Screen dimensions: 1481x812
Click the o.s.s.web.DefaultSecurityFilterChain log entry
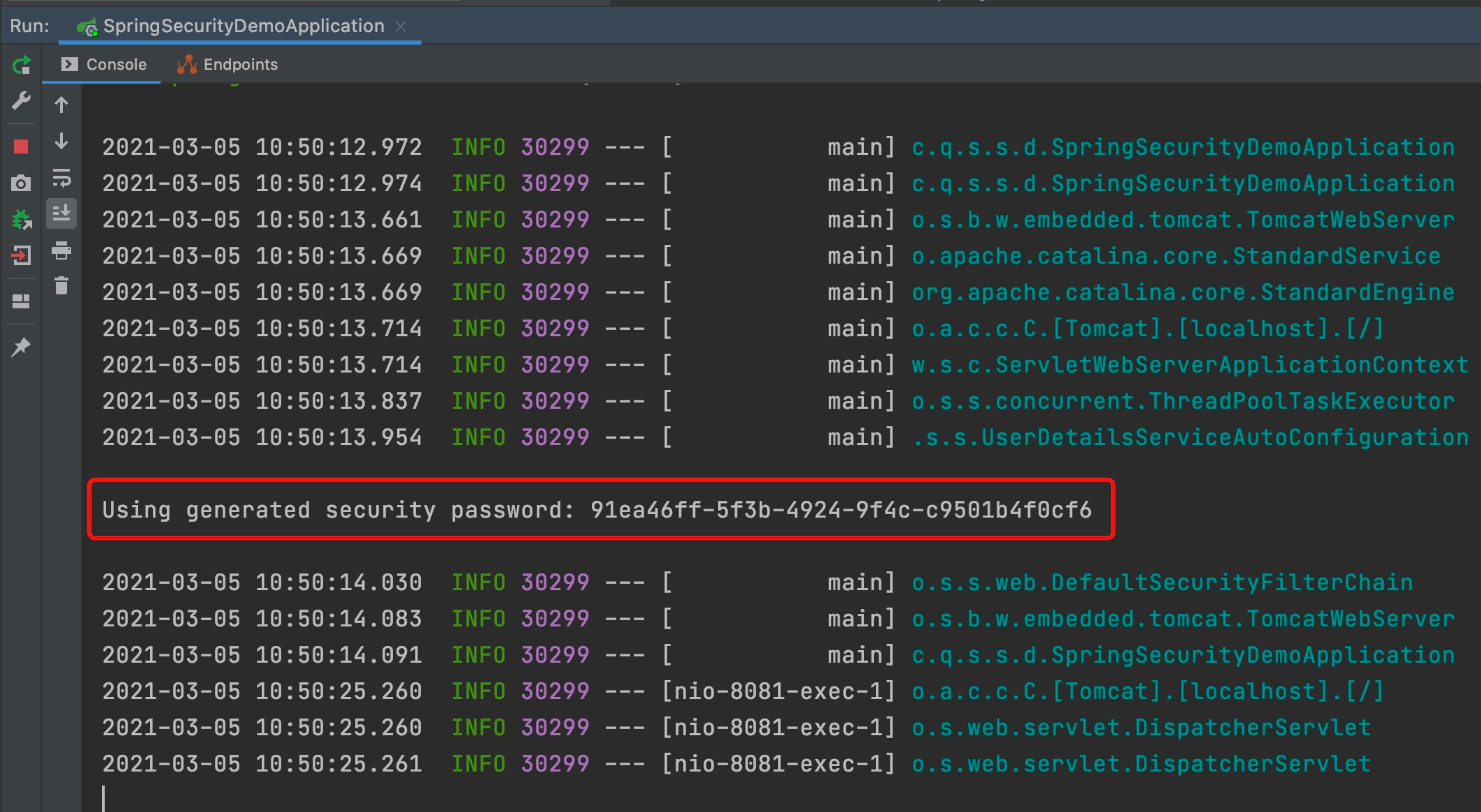pyautogui.click(x=1162, y=582)
